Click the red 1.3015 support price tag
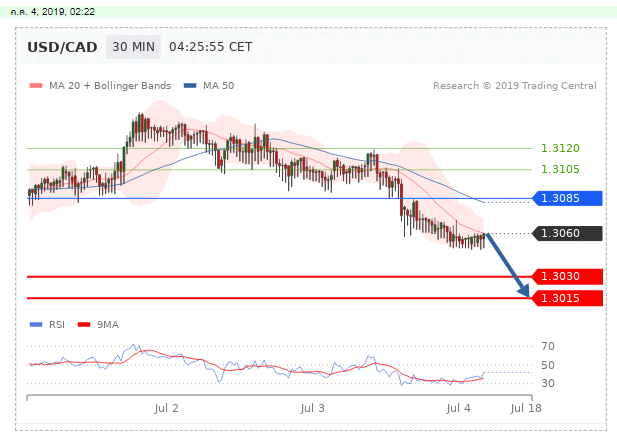The image size is (617, 438). pyautogui.click(x=567, y=298)
